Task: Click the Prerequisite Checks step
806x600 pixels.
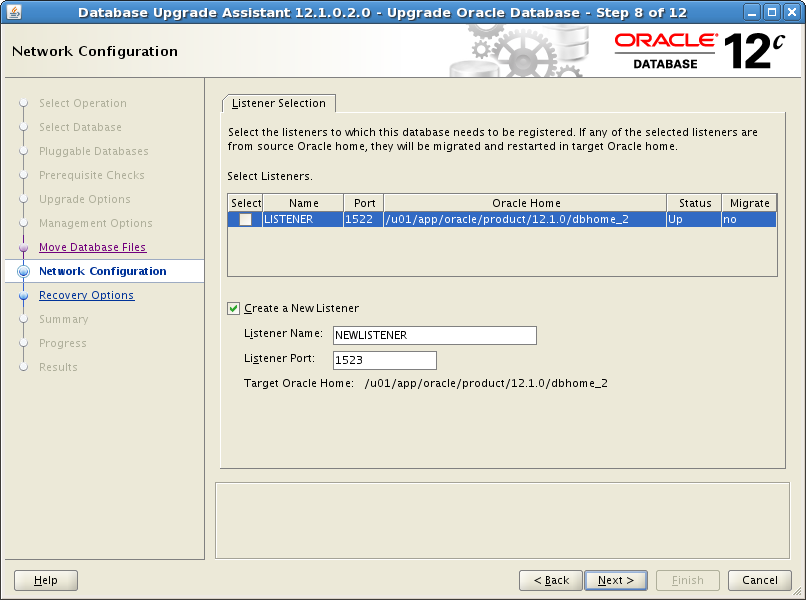Action: 91,175
